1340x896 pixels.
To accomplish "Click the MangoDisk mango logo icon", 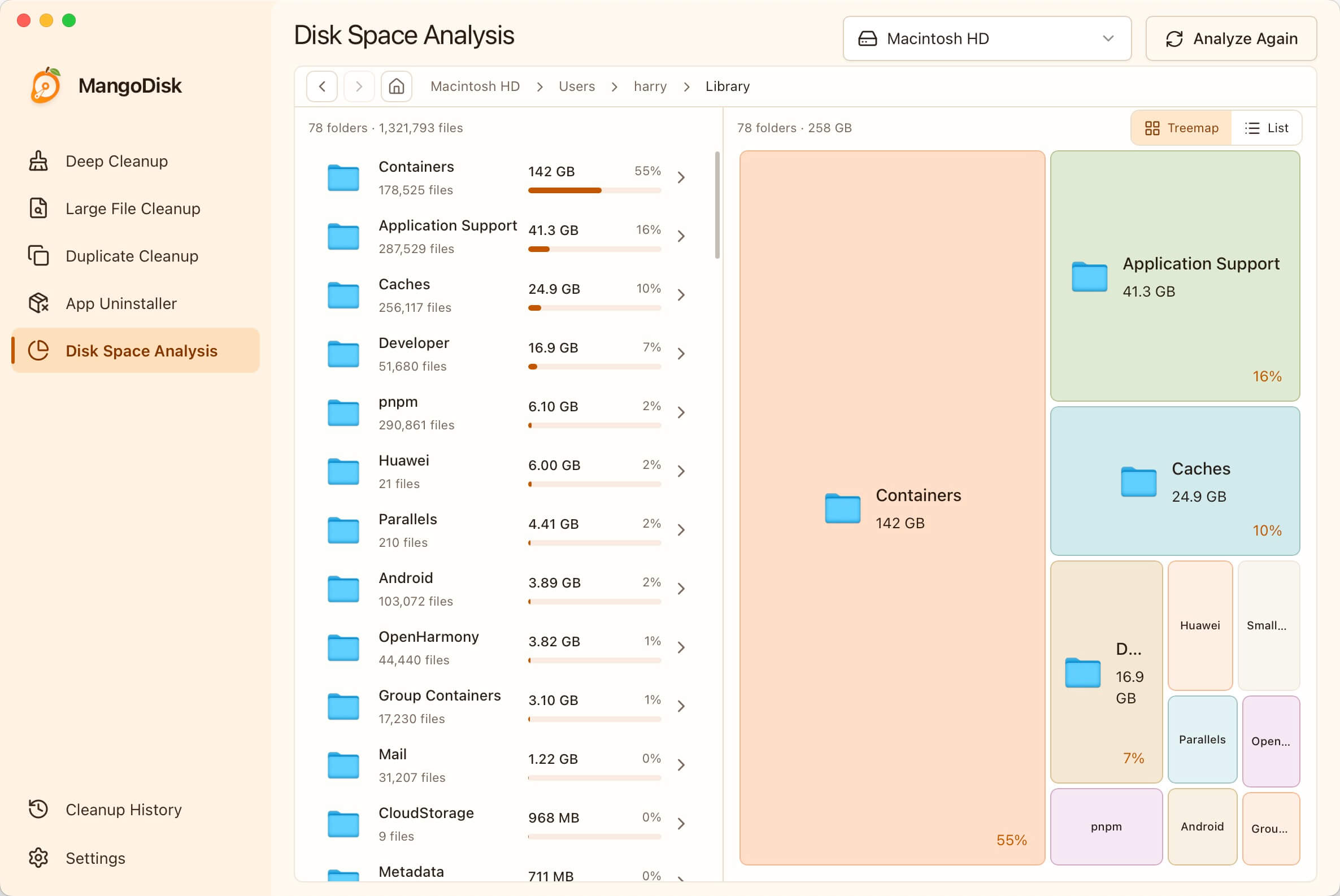I will [x=46, y=86].
